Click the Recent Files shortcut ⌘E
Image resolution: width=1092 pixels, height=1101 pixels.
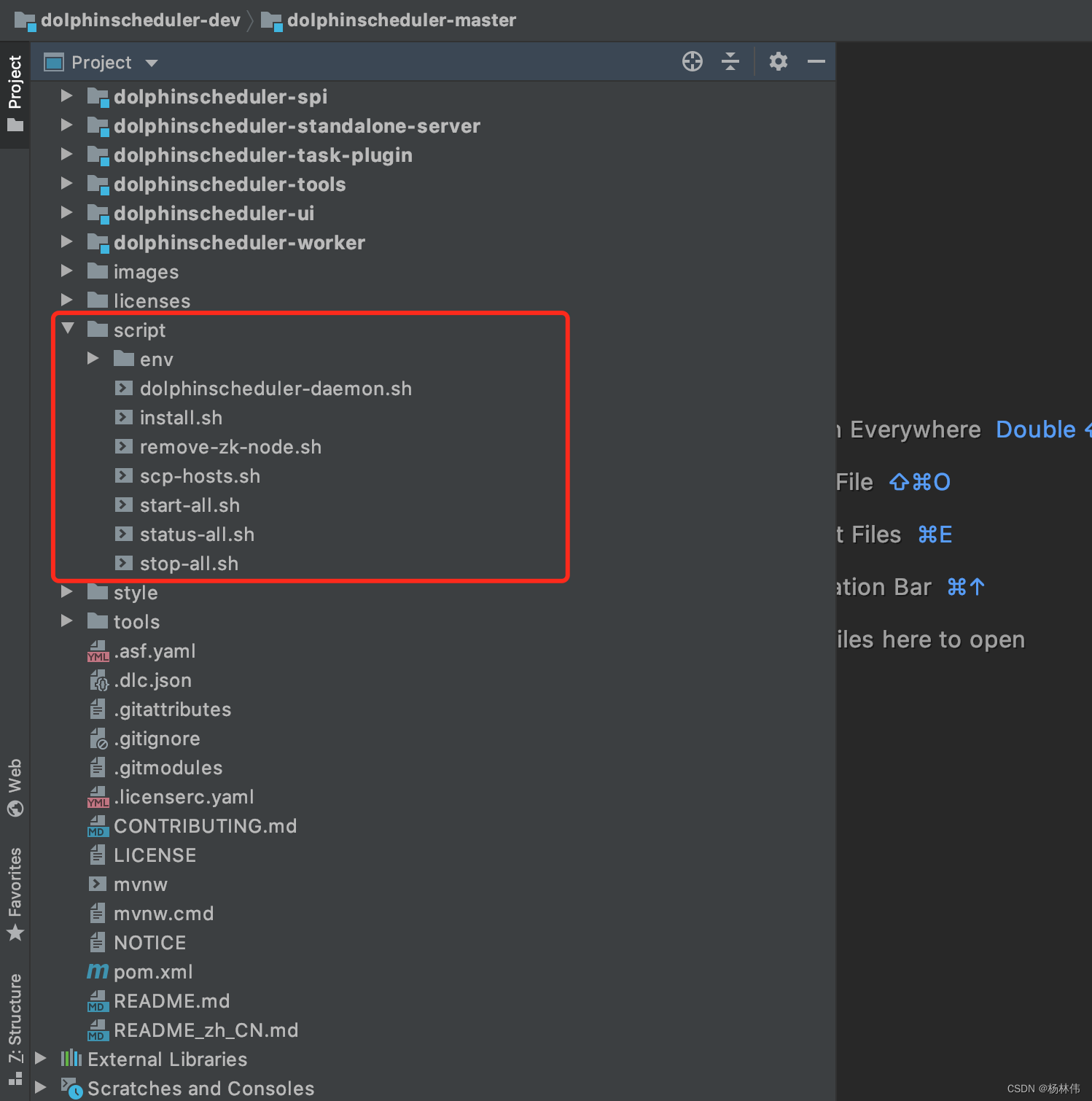tap(935, 534)
